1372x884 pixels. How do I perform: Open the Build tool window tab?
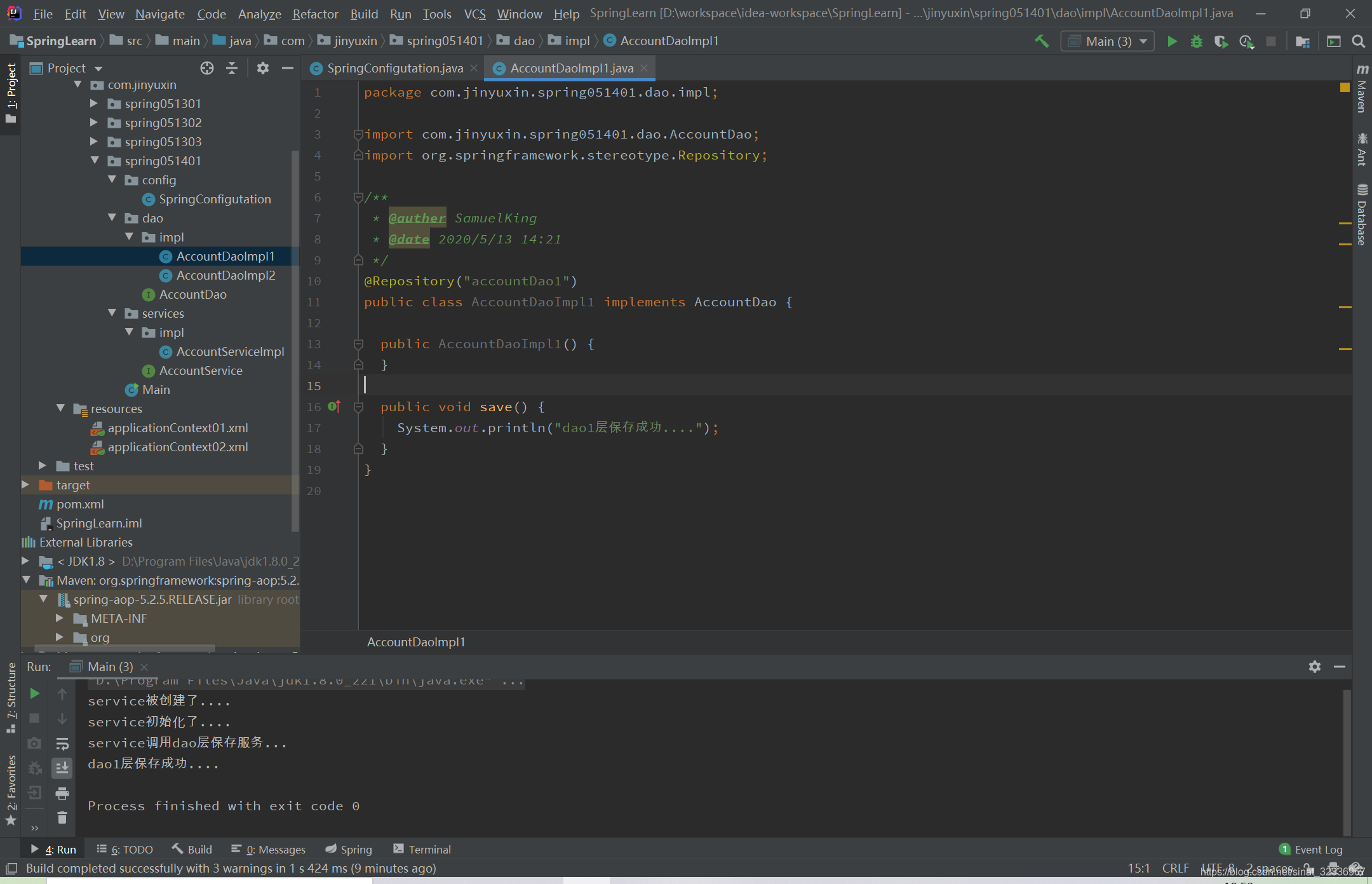pyautogui.click(x=192, y=850)
